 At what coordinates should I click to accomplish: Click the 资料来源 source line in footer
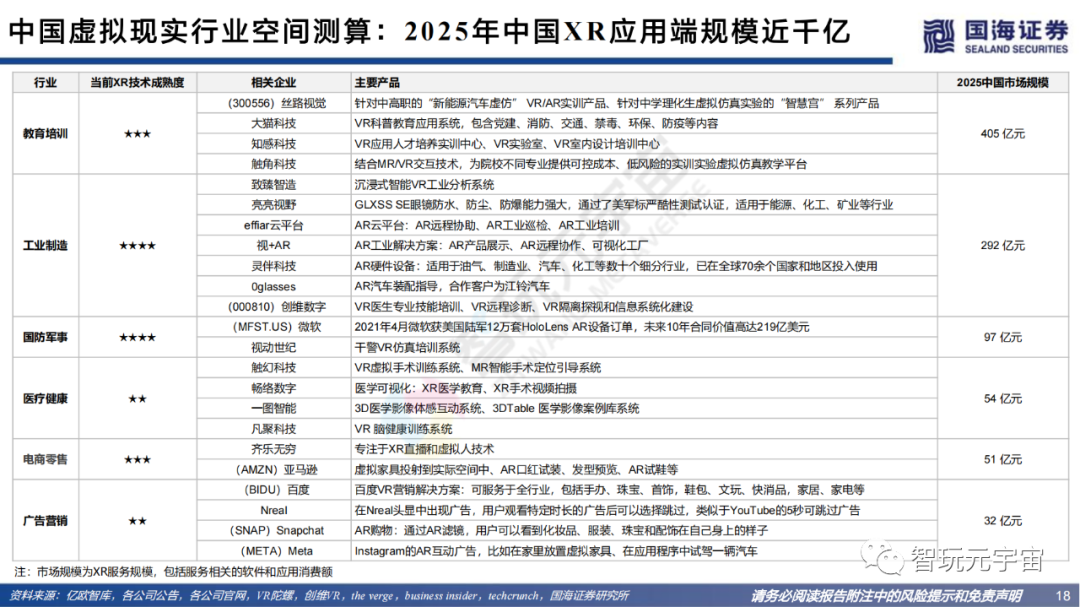[321, 595]
